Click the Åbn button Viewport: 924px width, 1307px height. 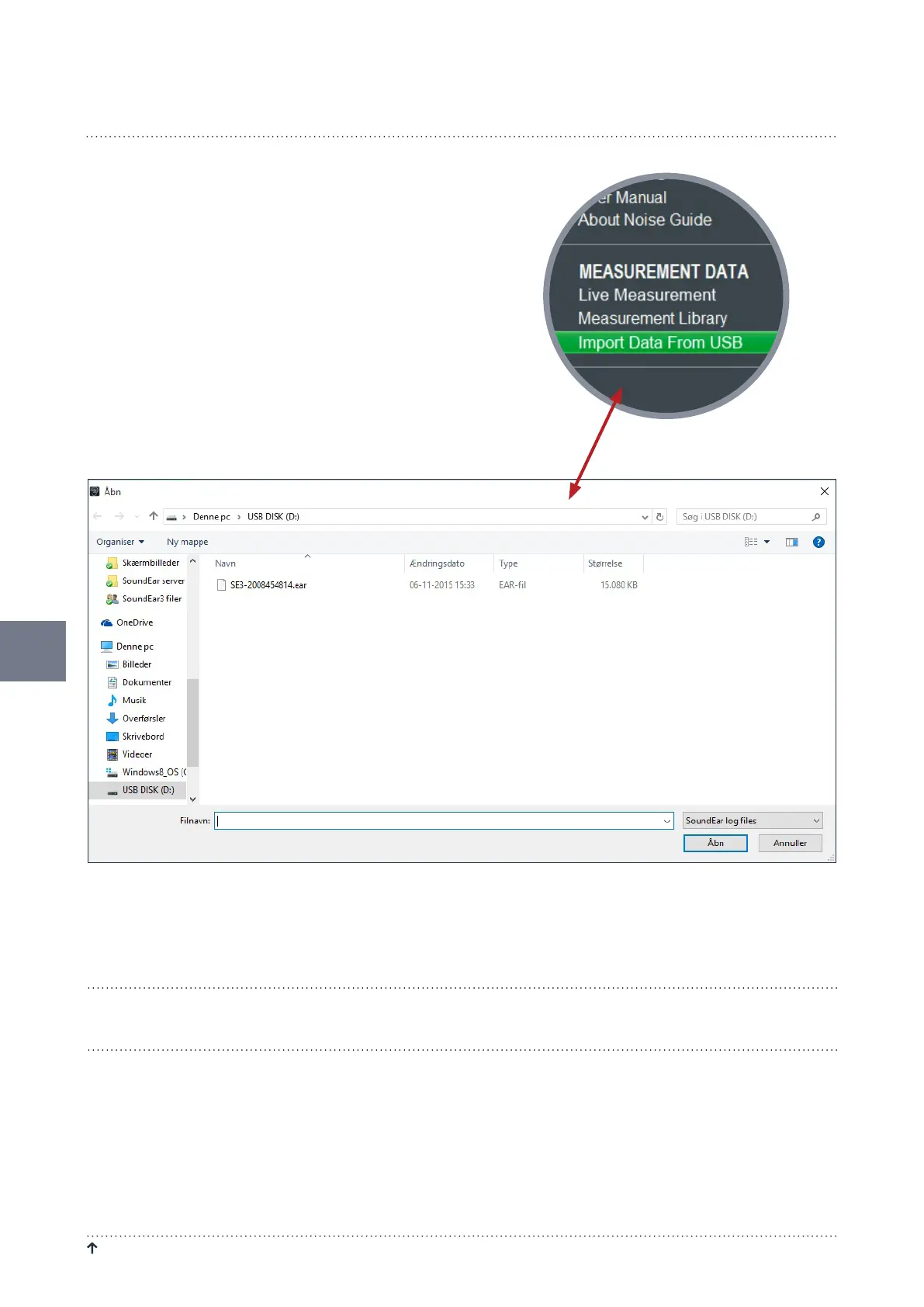[715, 843]
